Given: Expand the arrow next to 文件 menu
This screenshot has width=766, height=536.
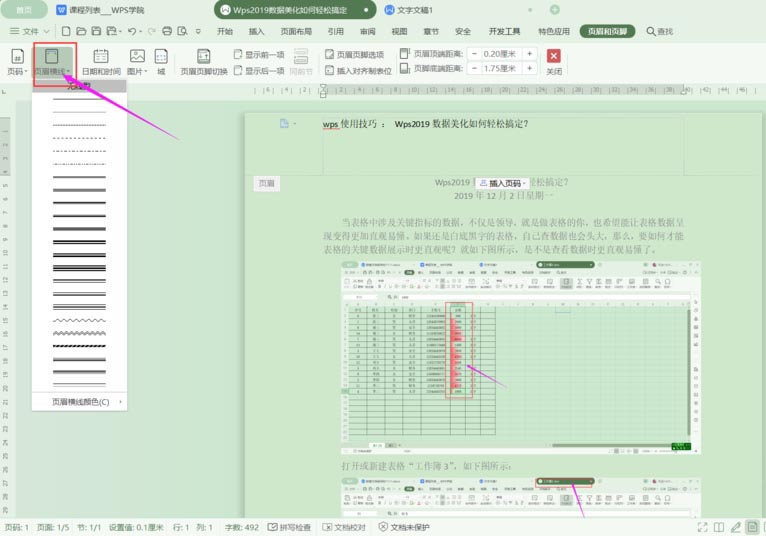Looking at the screenshot, I should click(x=46, y=31).
